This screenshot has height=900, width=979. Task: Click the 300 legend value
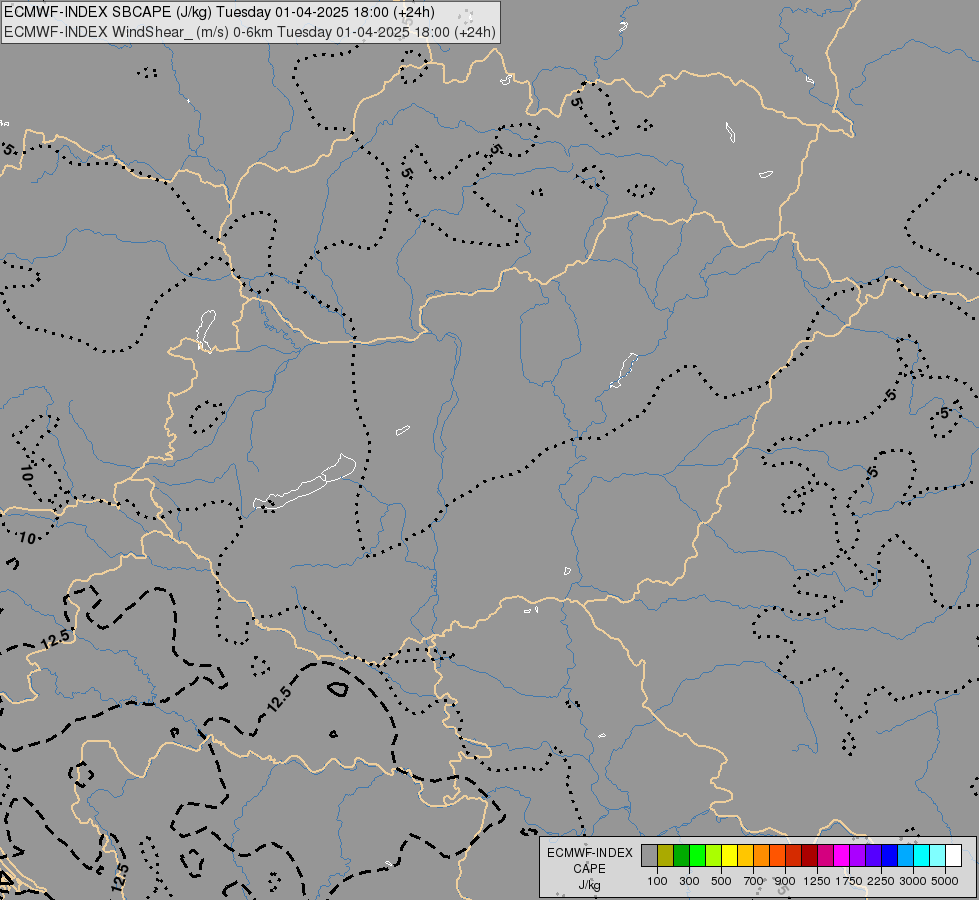point(689,881)
